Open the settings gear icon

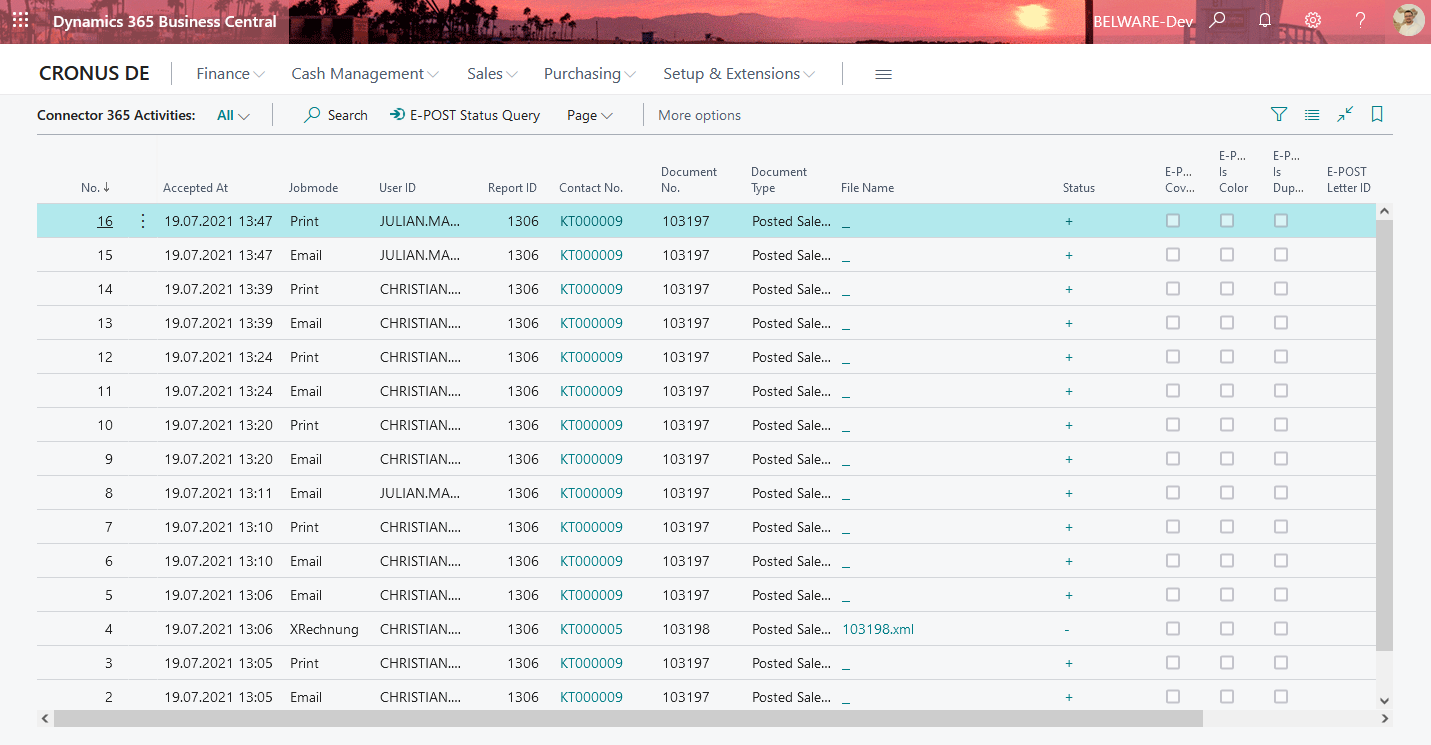[x=1313, y=20]
